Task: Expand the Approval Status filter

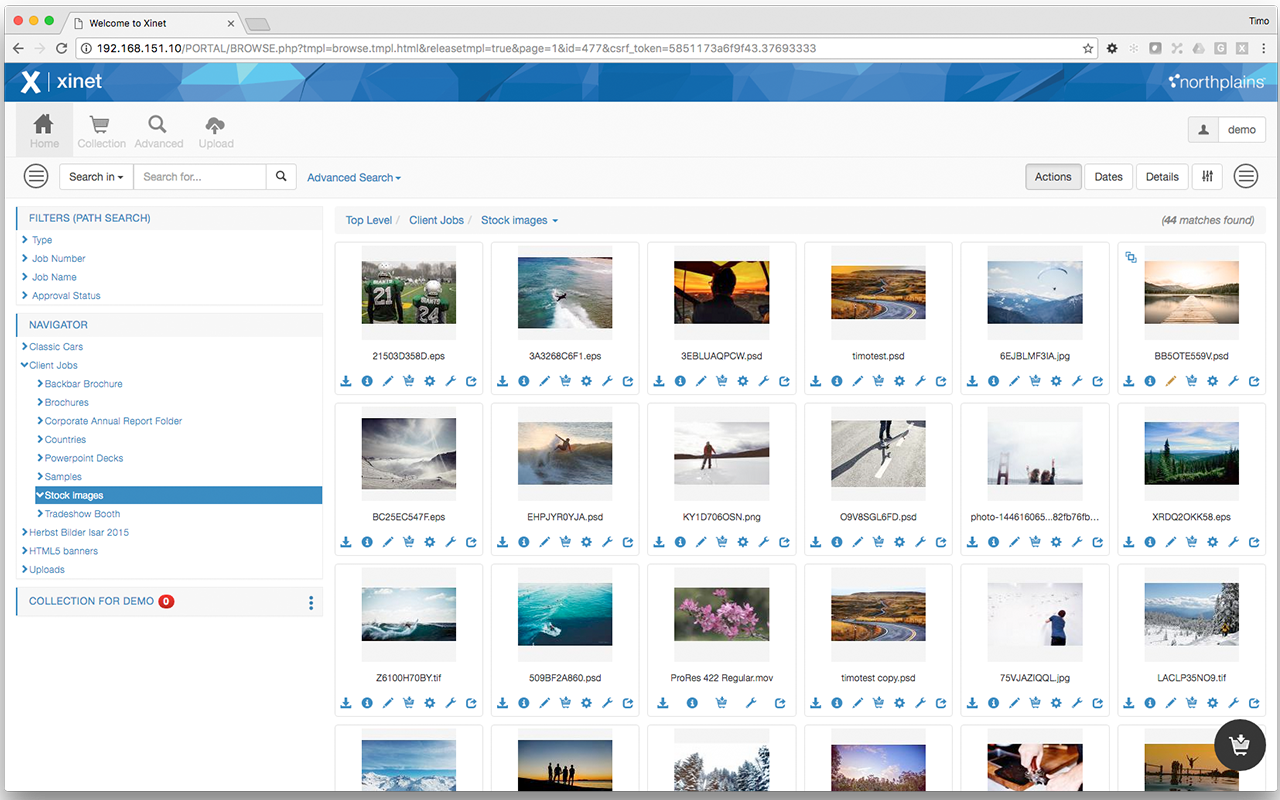Action: (61, 296)
